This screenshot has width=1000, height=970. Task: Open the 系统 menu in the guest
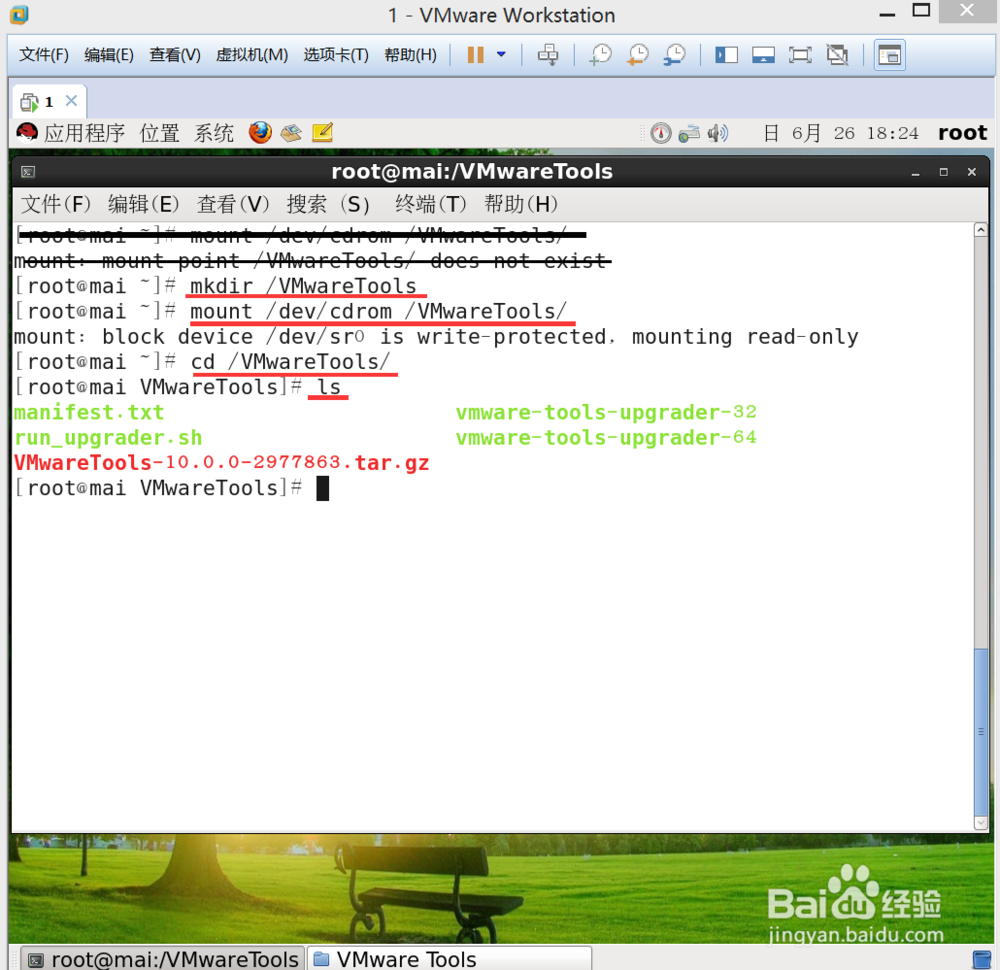pos(213,132)
